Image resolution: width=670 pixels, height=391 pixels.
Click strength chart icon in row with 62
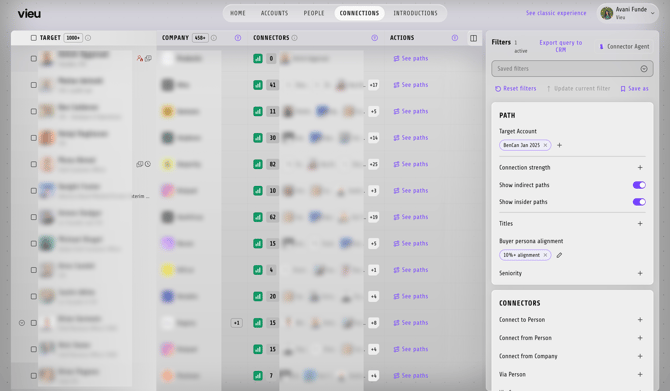(x=258, y=217)
